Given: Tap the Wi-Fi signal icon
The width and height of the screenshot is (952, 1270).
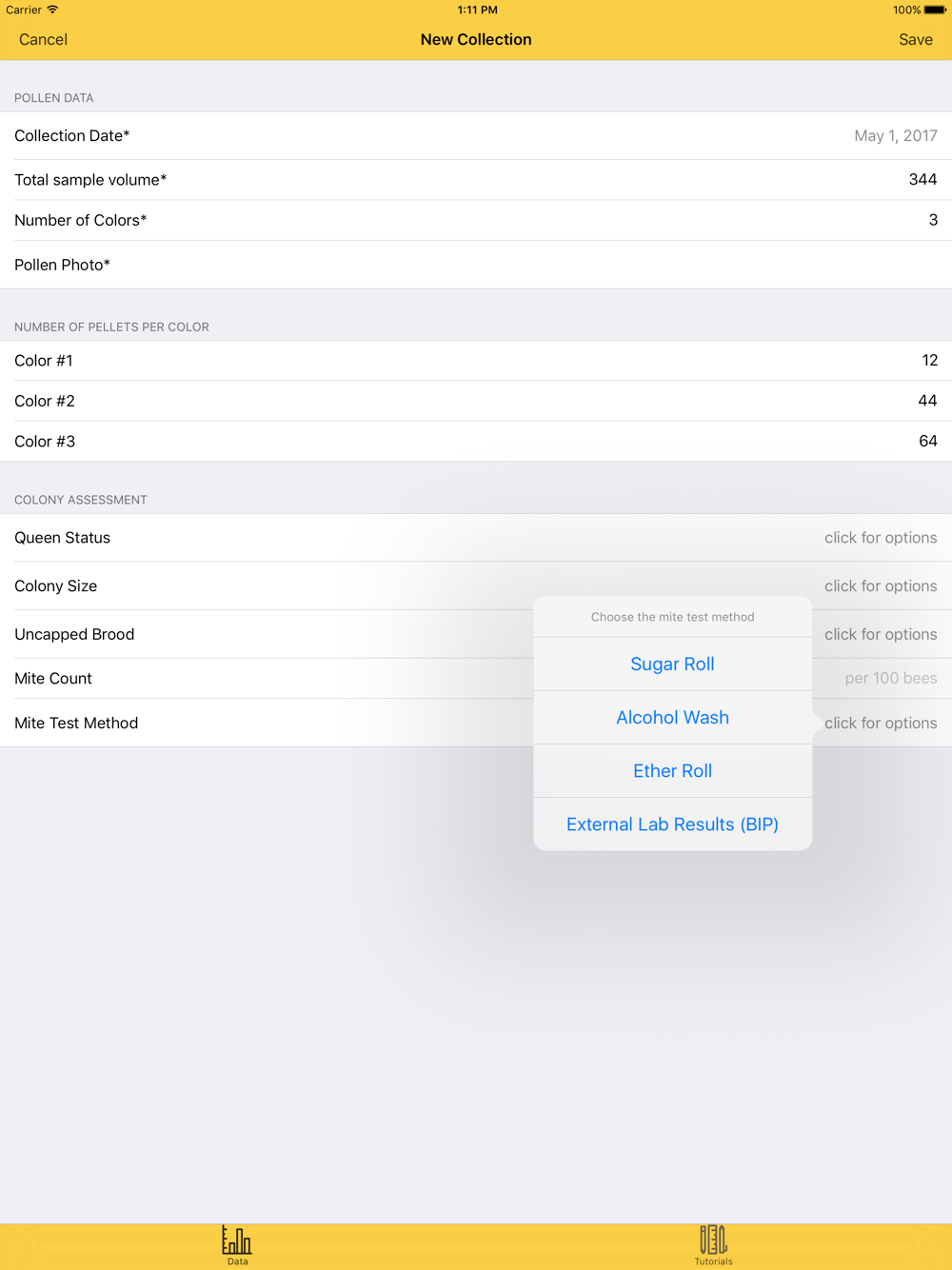Looking at the screenshot, I should [x=53, y=10].
